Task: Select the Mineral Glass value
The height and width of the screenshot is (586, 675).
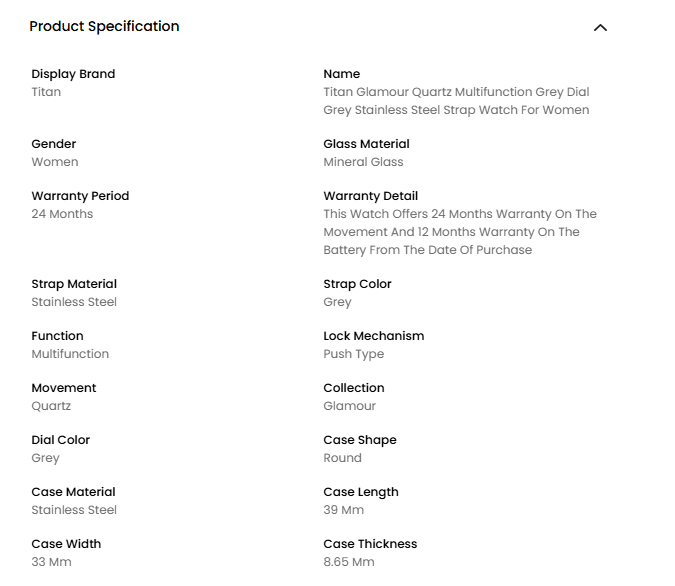Action: tap(363, 162)
